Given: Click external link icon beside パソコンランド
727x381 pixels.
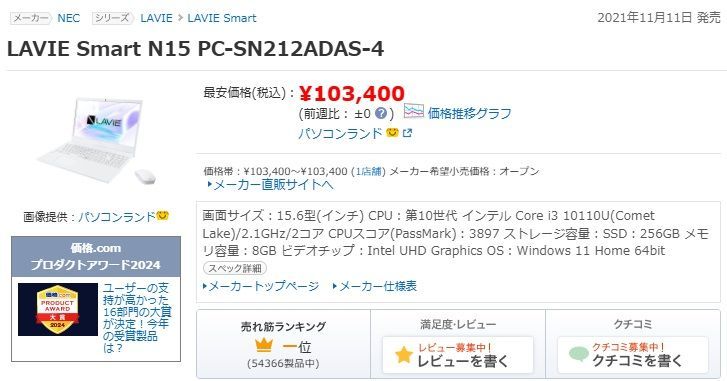Looking at the screenshot, I should pyautogui.click(x=407, y=133).
